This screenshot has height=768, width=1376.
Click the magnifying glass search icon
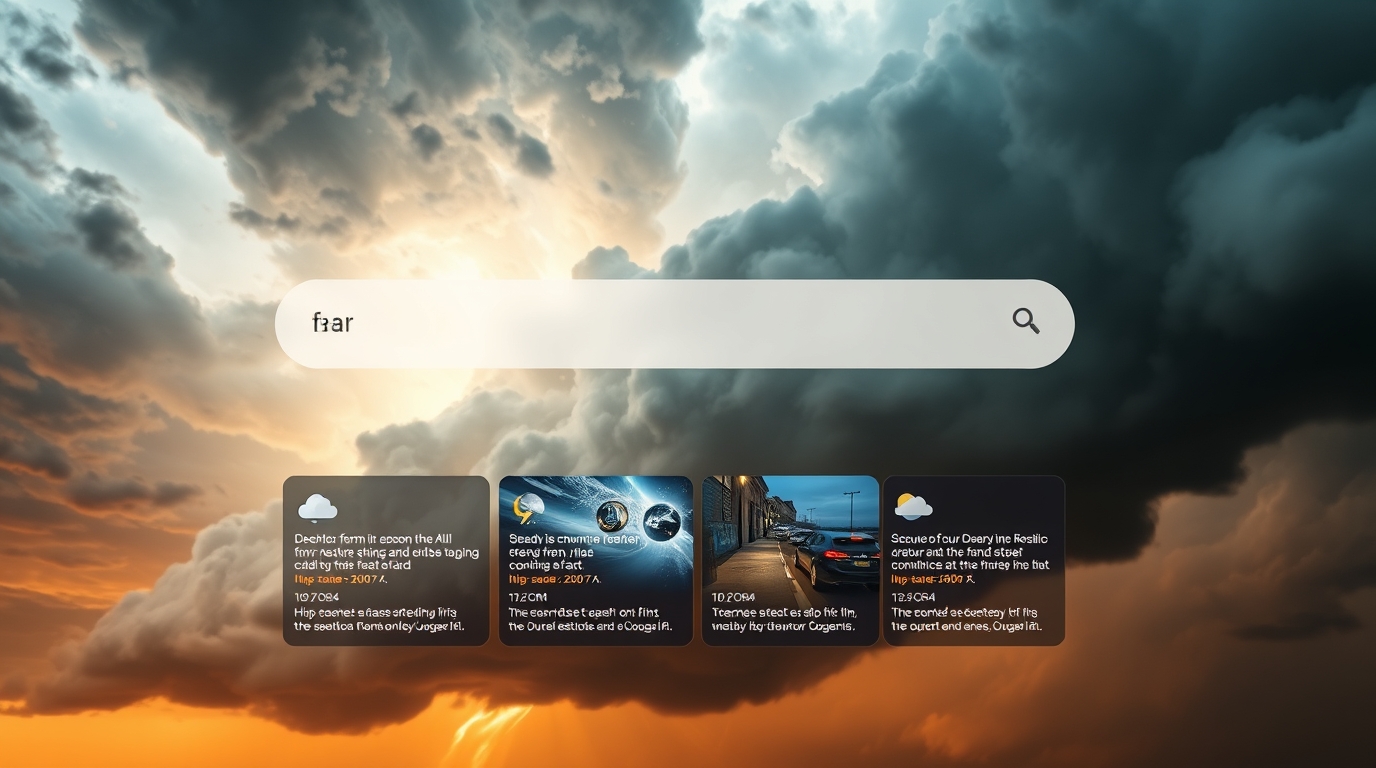pyautogui.click(x=1026, y=321)
